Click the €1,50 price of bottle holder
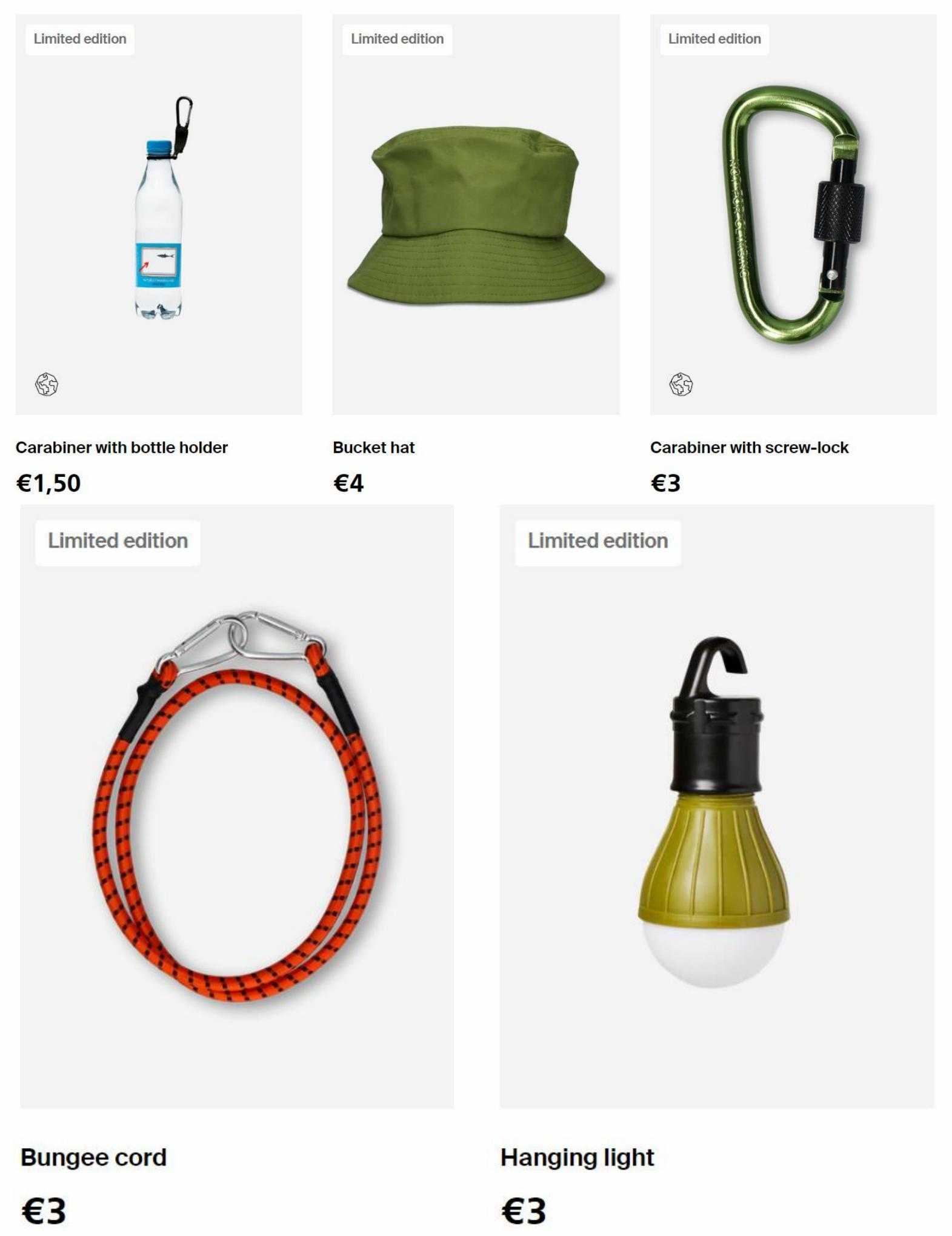Viewport: 952px width, 1236px height. coord(48,483)
